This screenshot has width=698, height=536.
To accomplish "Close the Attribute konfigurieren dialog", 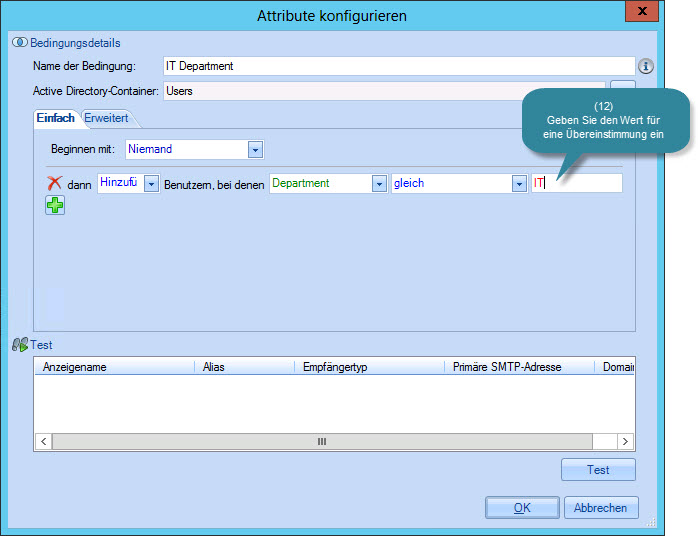I will click(641, 11).
